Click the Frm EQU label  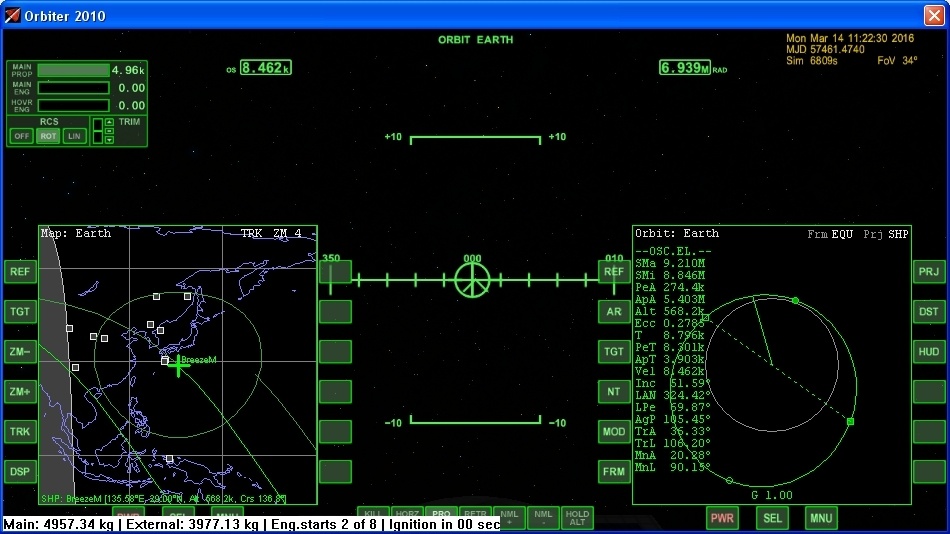tap(830, 234)
